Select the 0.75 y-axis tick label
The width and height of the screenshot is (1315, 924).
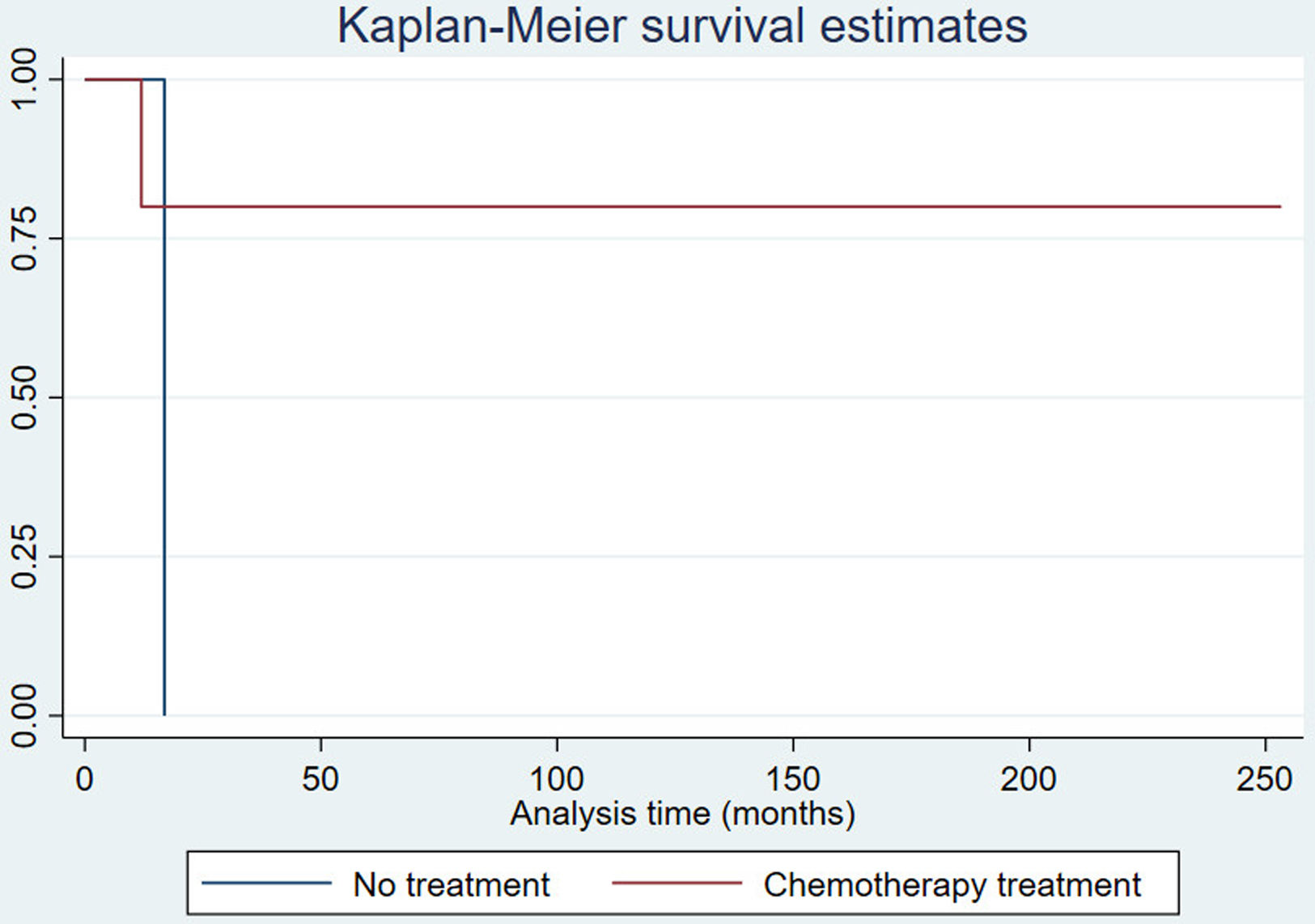[25, 238]
